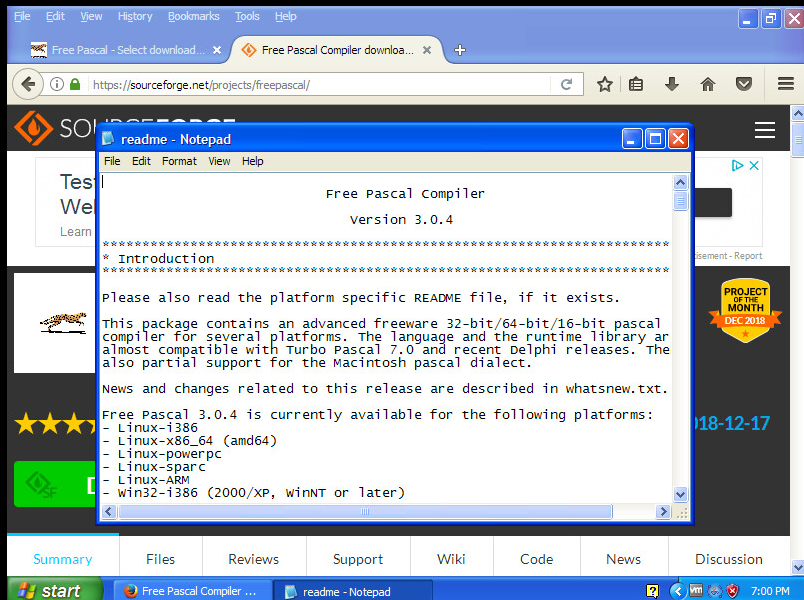Click the red security shield tray icon
The image size is (804, 600).
[731, 591]
